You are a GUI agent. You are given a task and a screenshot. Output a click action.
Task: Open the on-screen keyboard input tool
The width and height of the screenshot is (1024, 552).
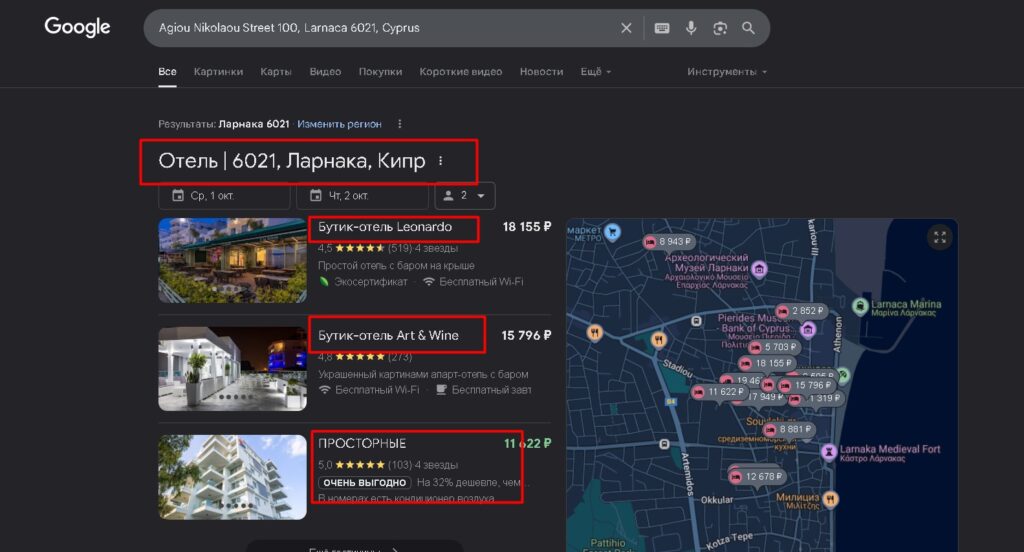coord(662,28)
